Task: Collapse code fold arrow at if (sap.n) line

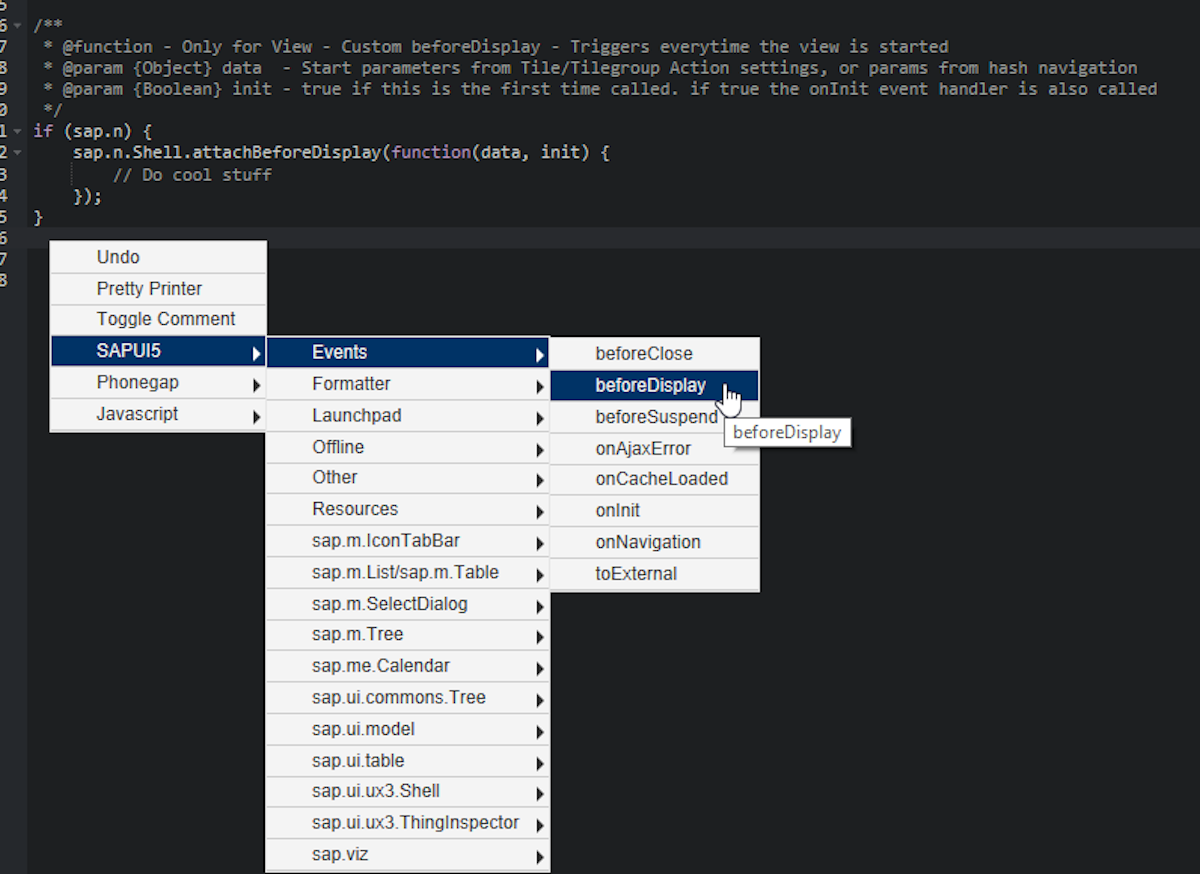Action: coord(18,131)
